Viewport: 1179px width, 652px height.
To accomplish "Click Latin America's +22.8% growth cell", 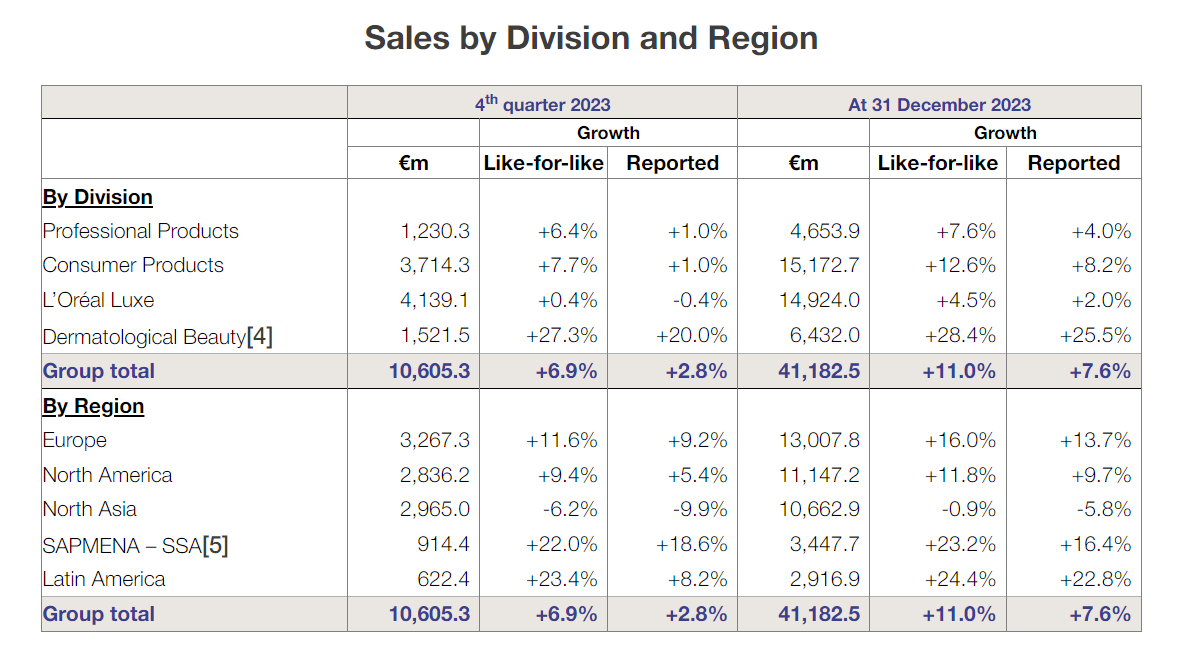I will pos(1096,579).
